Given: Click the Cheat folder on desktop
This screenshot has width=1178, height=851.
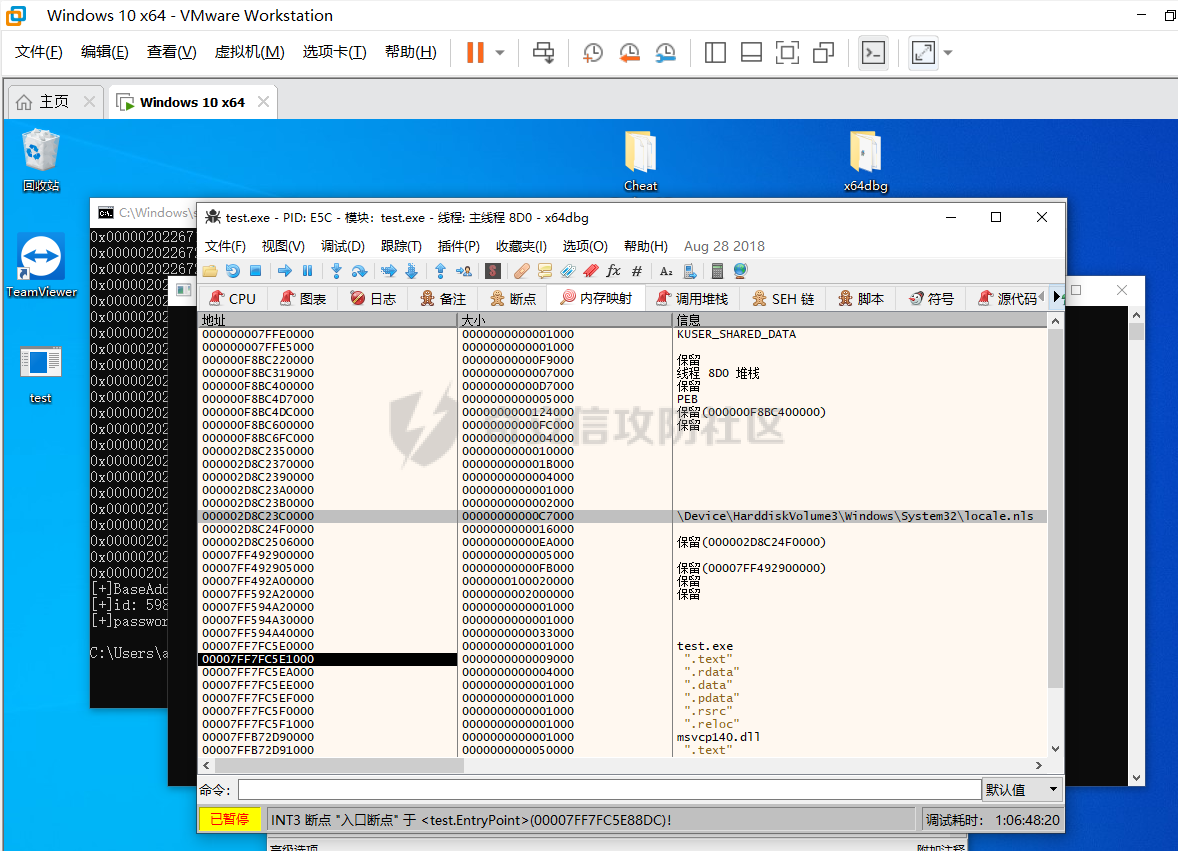Looking at the screenshot, I should tap(641, 161).
